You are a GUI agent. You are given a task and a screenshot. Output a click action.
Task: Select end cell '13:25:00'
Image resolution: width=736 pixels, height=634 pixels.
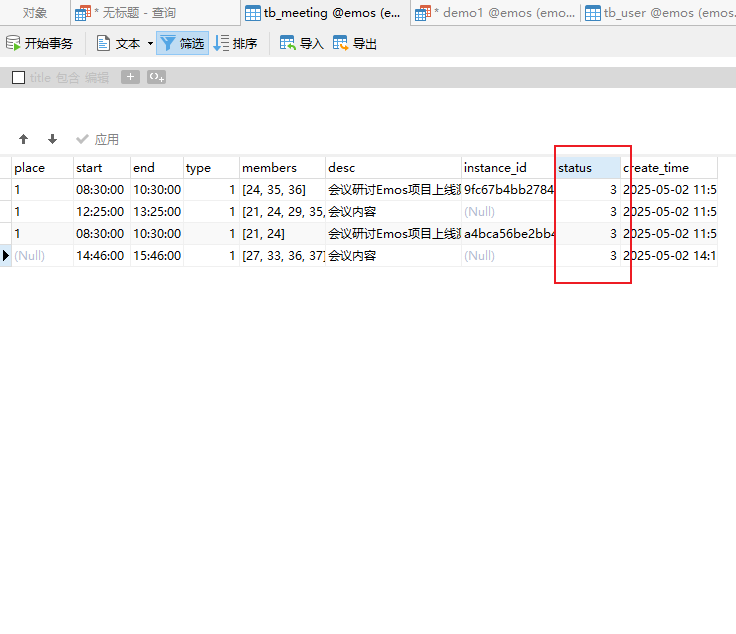[x=157, y=212]
